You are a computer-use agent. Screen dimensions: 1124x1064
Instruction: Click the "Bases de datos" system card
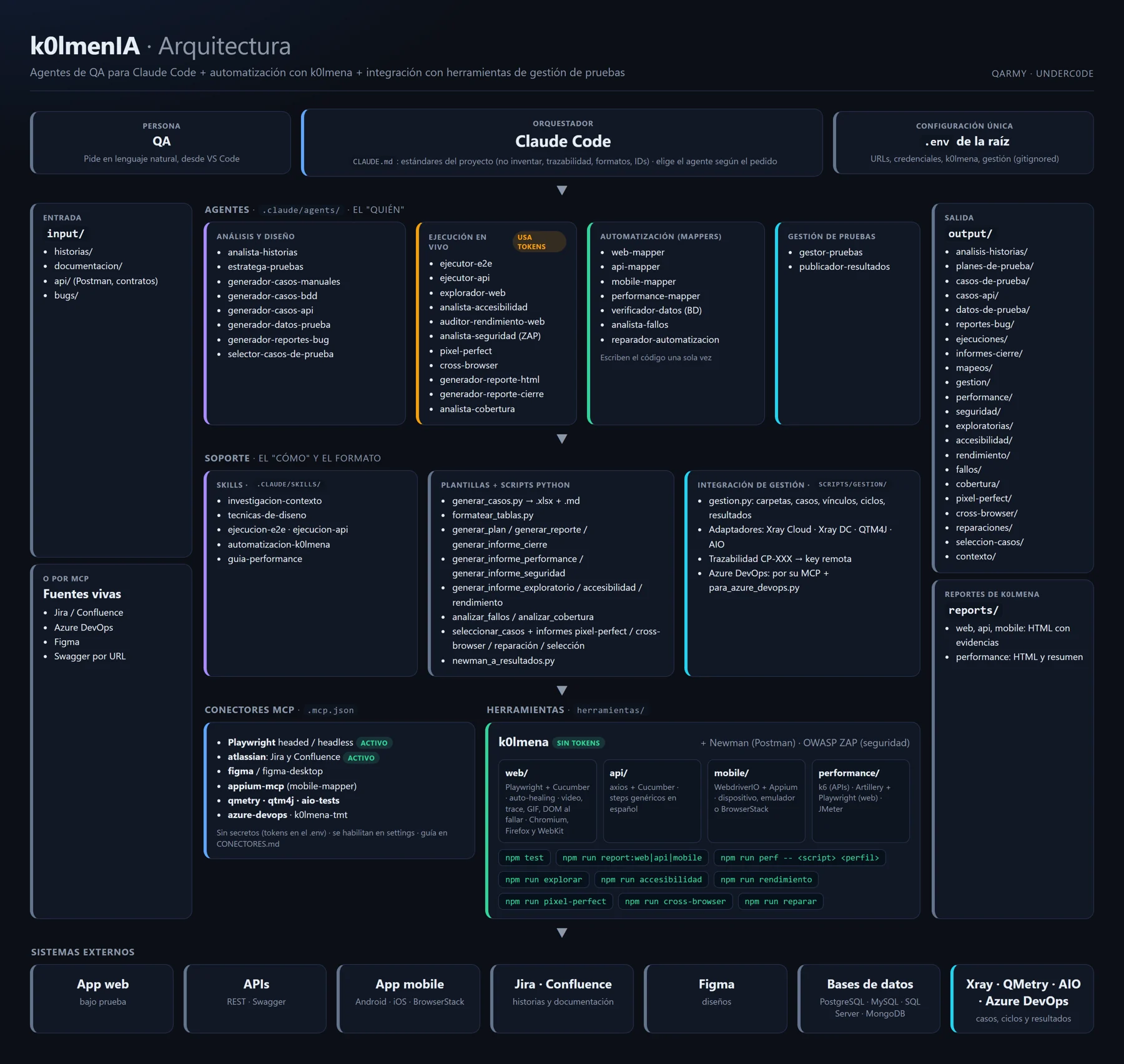[x=869, y=998]
